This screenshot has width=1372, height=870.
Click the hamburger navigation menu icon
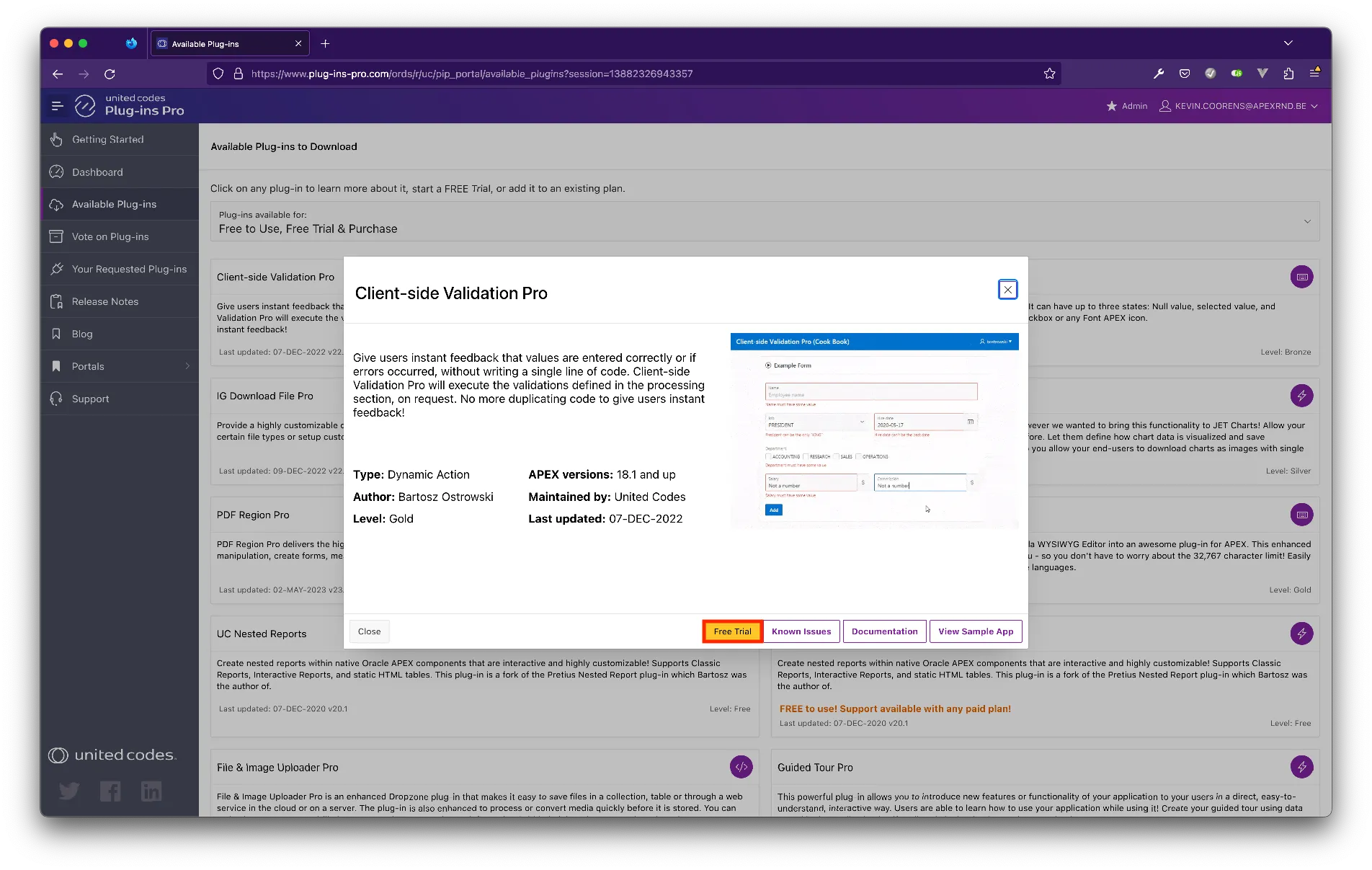click(x=58, y=106)
